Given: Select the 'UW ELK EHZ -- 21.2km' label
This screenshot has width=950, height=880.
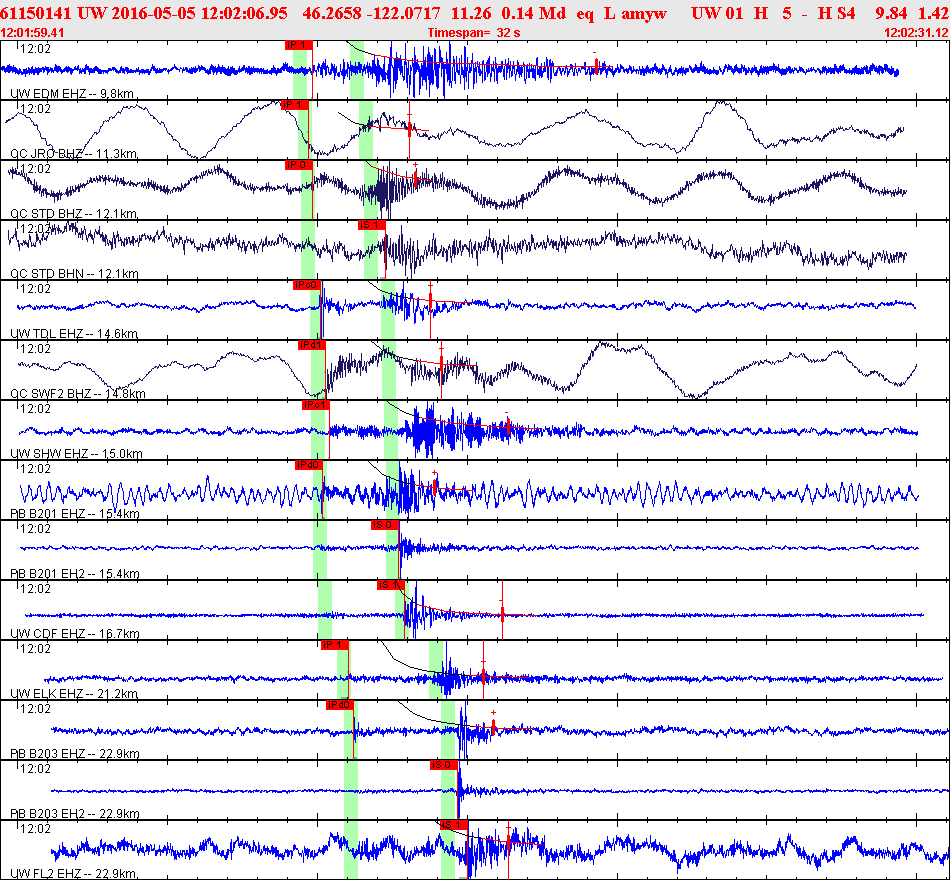Looking at the screenshot, I should pyautogui.click(x=74, y=694).
